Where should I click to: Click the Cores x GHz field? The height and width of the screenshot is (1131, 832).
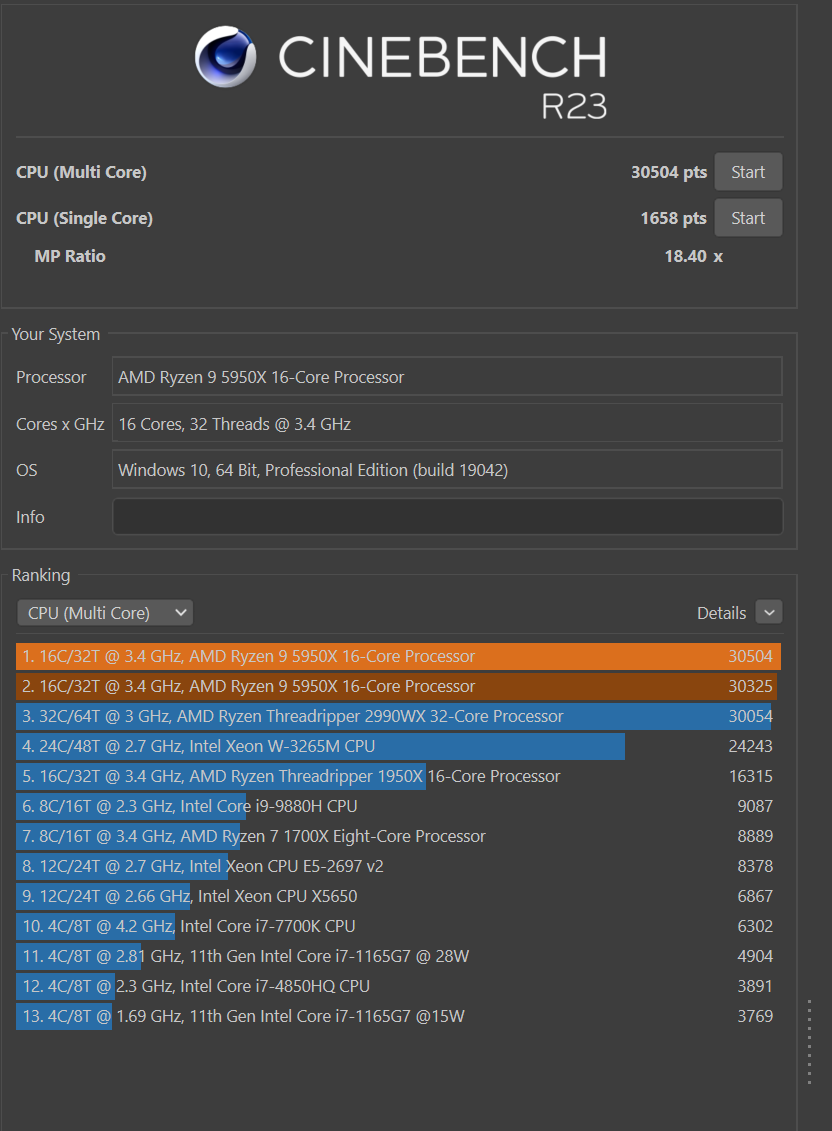click(447, 423)
